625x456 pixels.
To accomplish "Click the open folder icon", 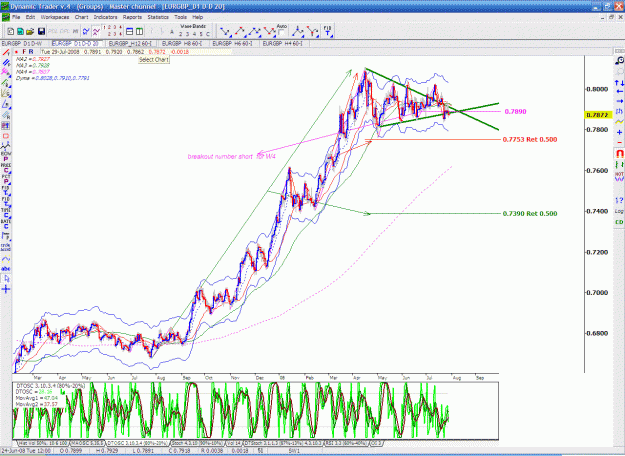I will 30,31.
